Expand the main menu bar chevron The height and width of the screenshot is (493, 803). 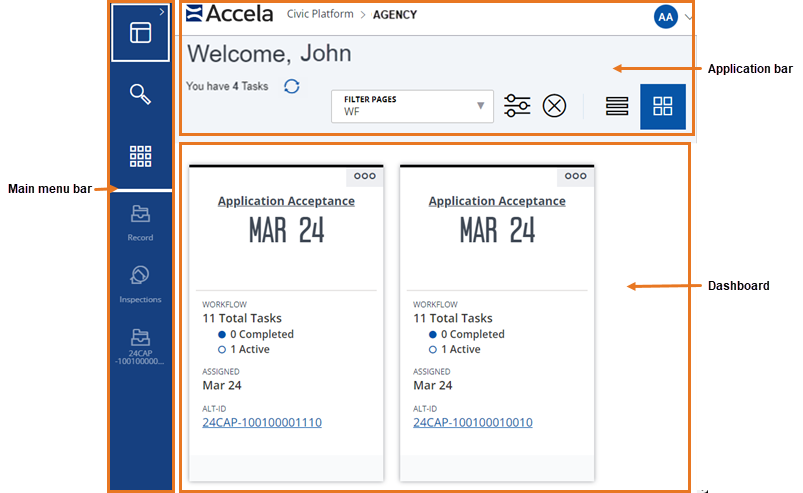click(163, 11)
